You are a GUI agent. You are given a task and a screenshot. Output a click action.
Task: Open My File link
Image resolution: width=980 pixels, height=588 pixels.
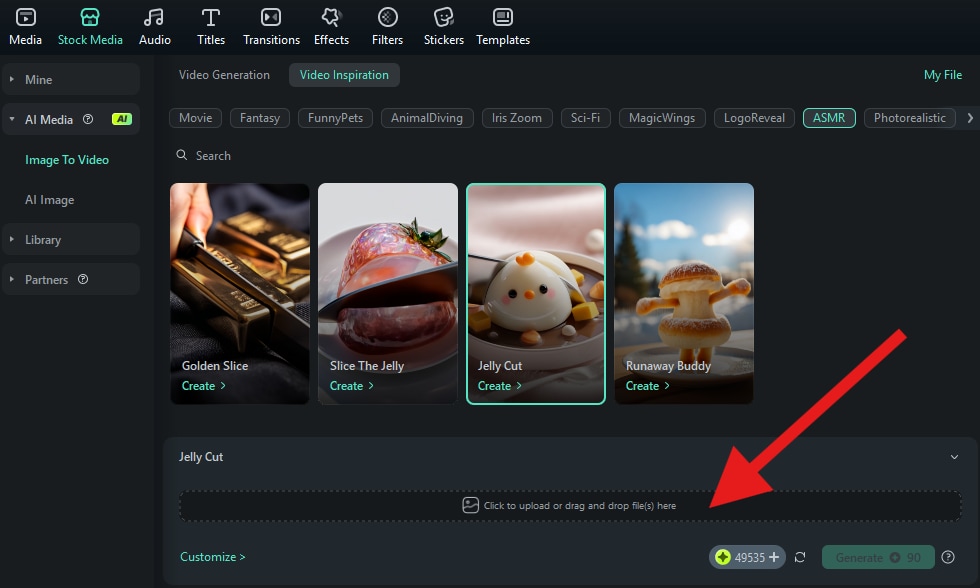click(x=942, y=75)
